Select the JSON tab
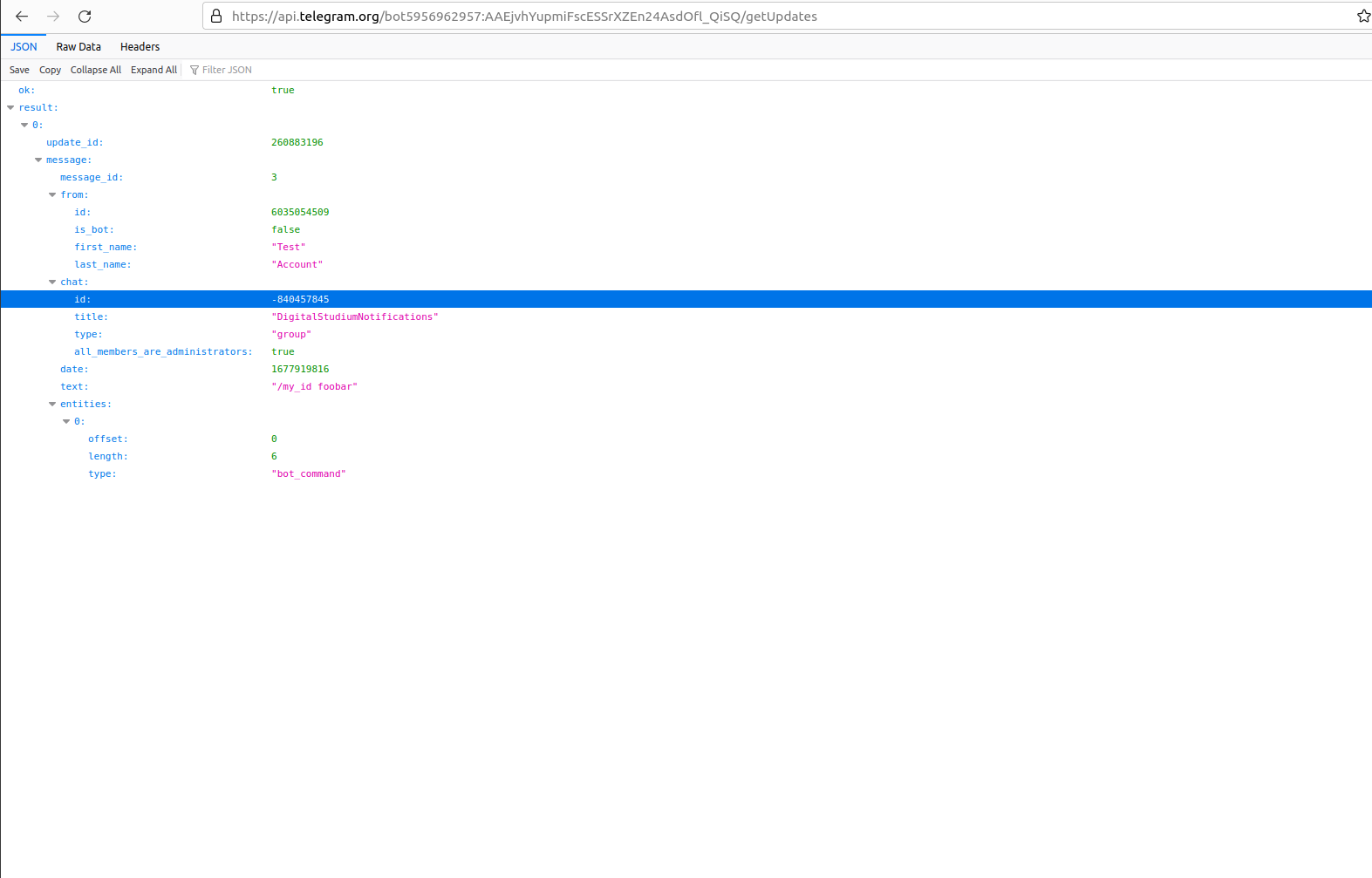 tap(24, 47)
